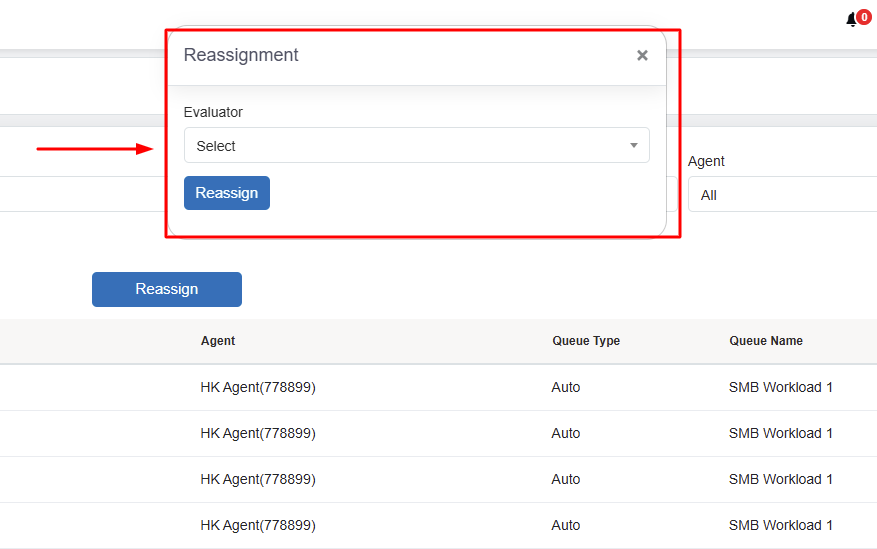Select HK Agent(778899) in the fourth row
Viewport: 877px width, 549px height.
pyautogui.click(x=258, y=525)
